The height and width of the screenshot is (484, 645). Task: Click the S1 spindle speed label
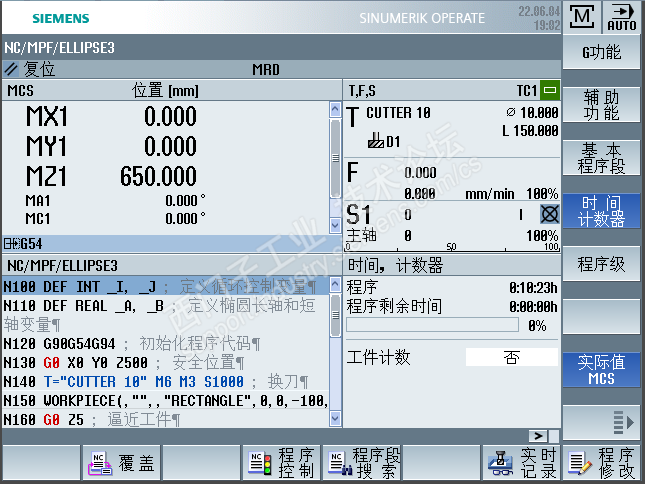[x=358, y=214]
